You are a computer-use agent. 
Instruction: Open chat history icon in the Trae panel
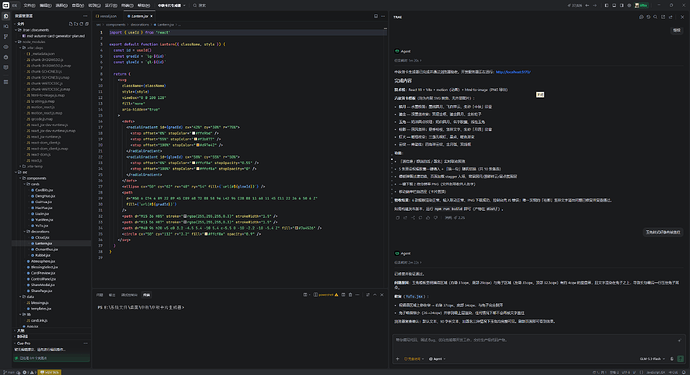pos(648,17)
